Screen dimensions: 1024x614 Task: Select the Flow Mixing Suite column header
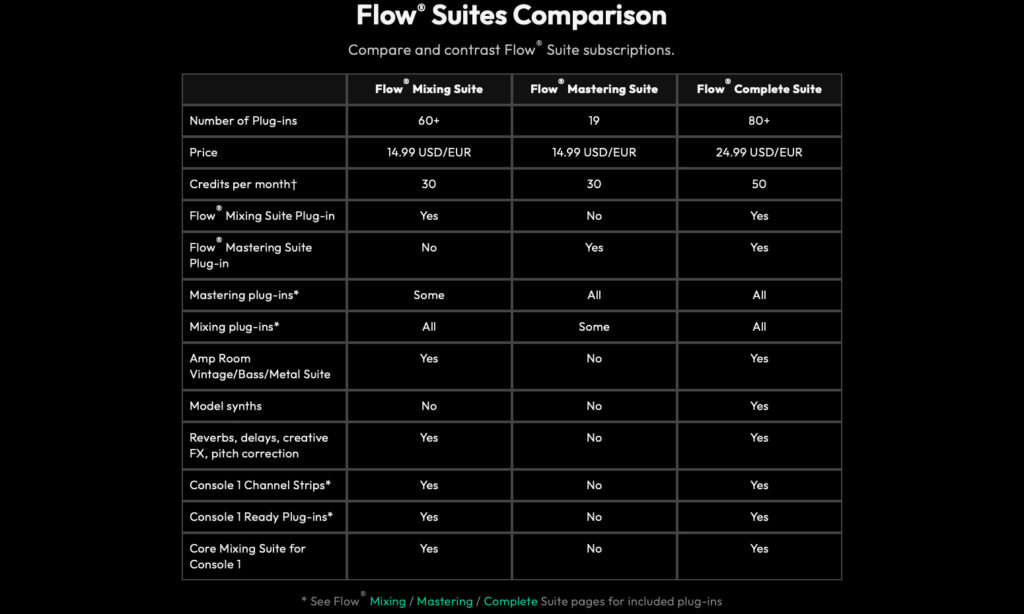coord(428,89)
